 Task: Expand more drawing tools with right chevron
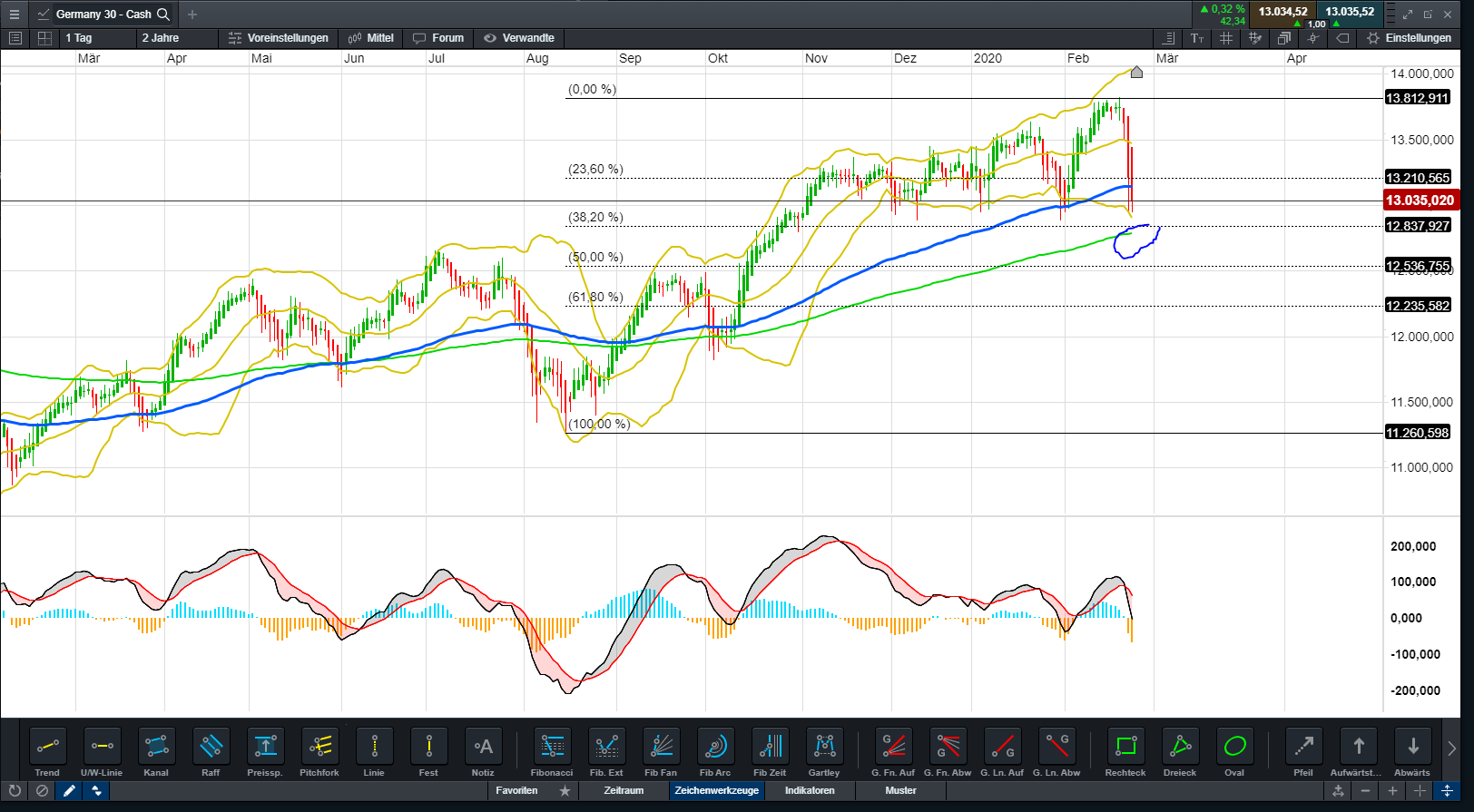pos(1451,748)
